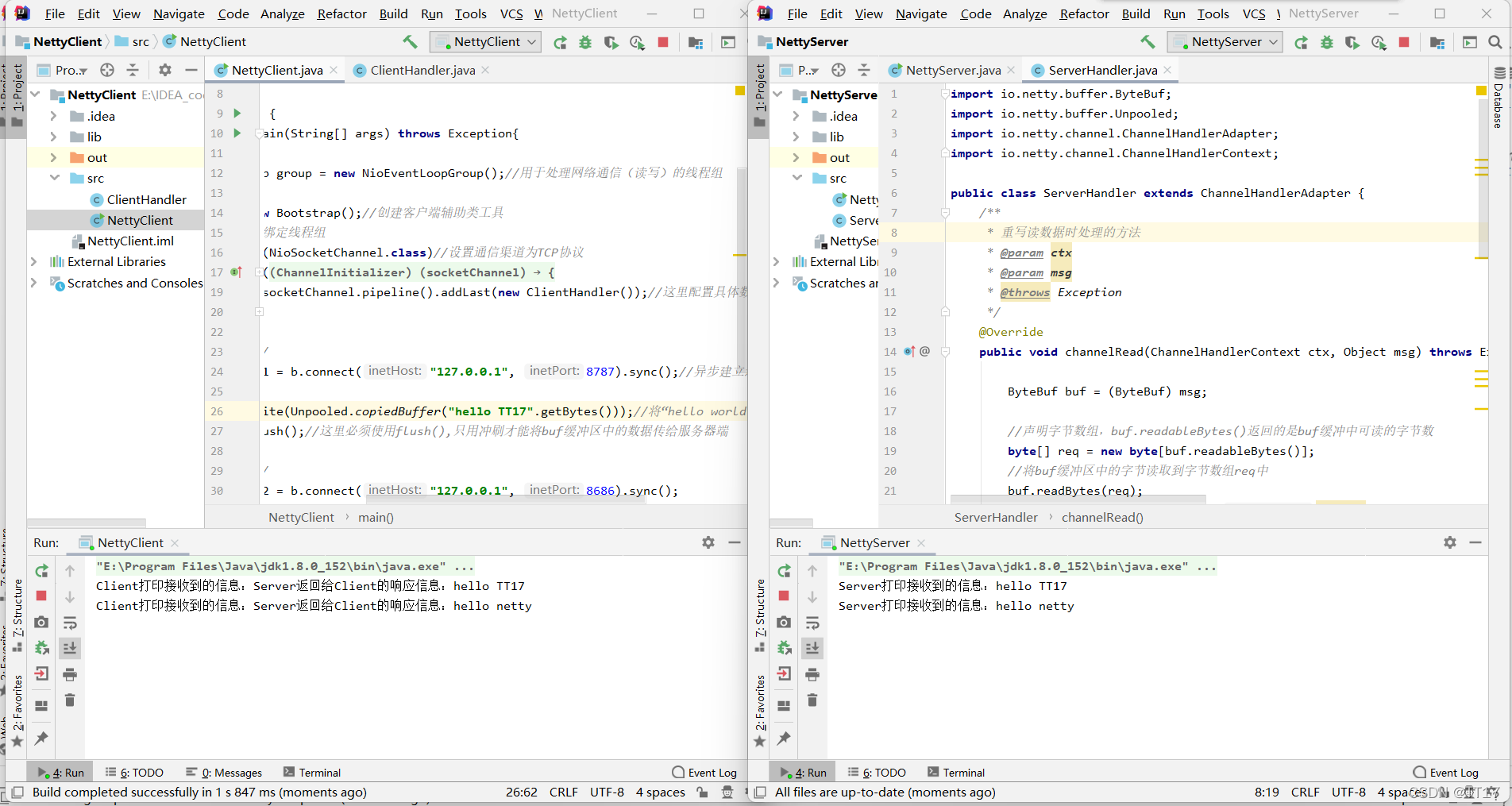Open 6: TODO tab in NettyServer window
The image size is (1512, 806).
[x=876, y=772]
